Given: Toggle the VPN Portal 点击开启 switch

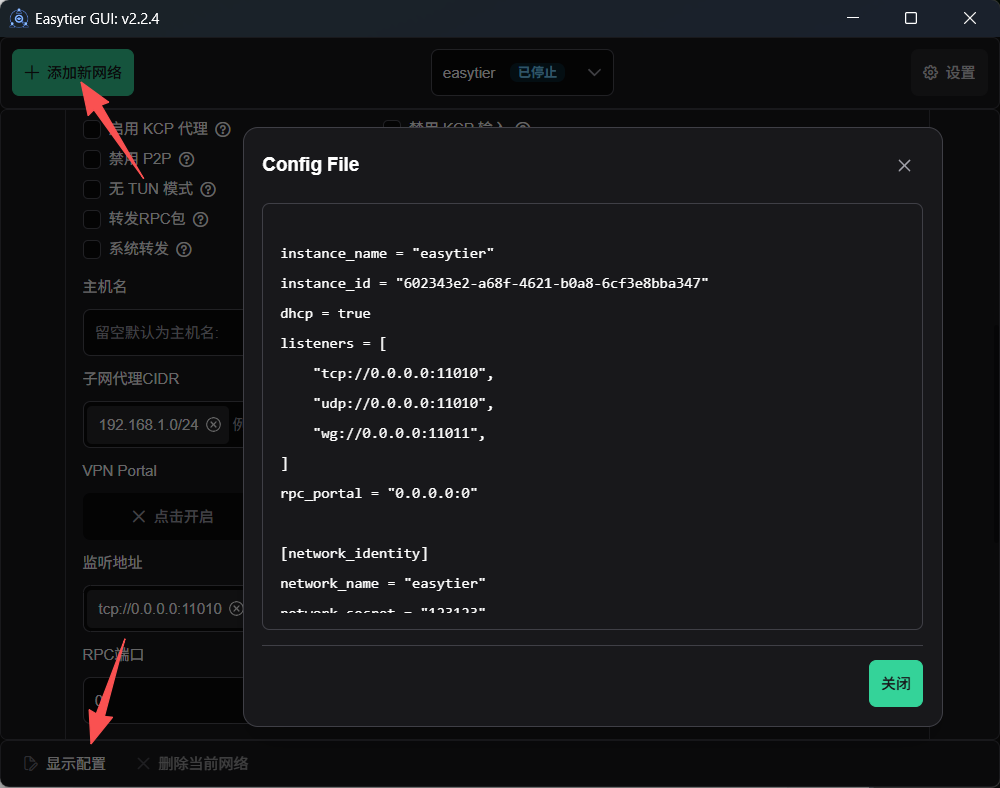Looking at the screenshot, I should (x=163, y=516).
